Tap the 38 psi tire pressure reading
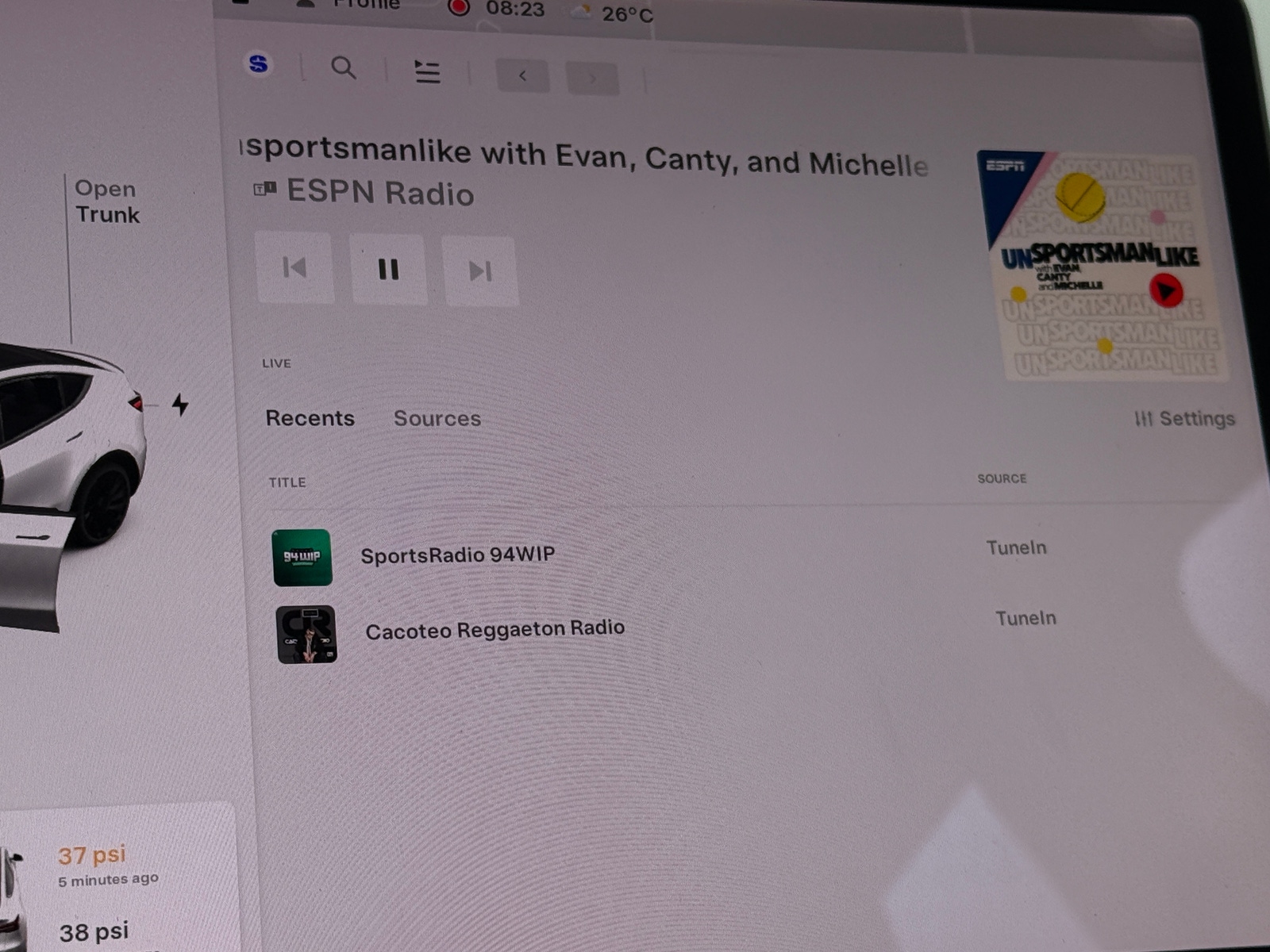This screenshot has height=952, width=1270. pos(94,932)
